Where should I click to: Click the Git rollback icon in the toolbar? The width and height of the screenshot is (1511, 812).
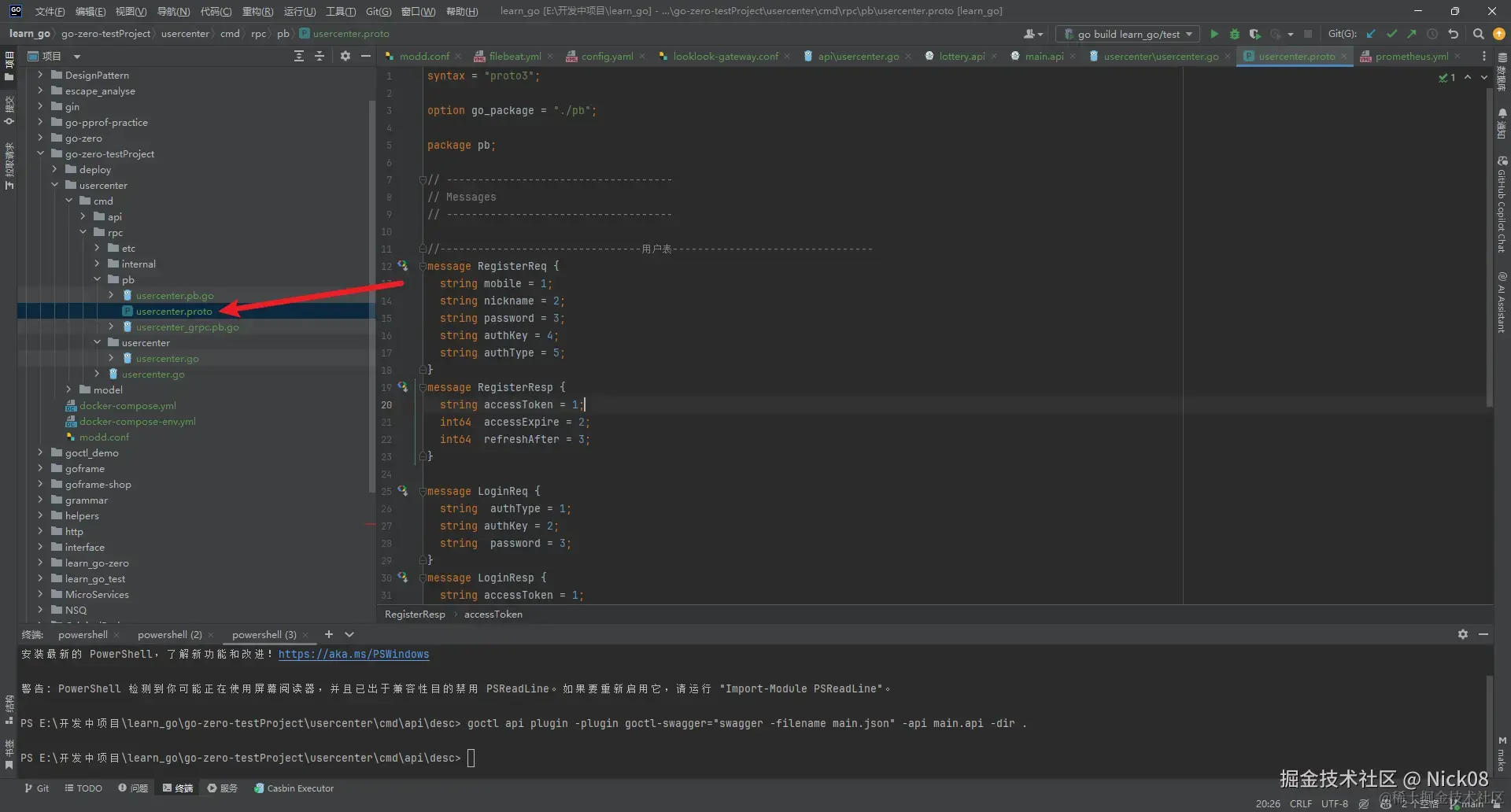(x=1453, y=34)
